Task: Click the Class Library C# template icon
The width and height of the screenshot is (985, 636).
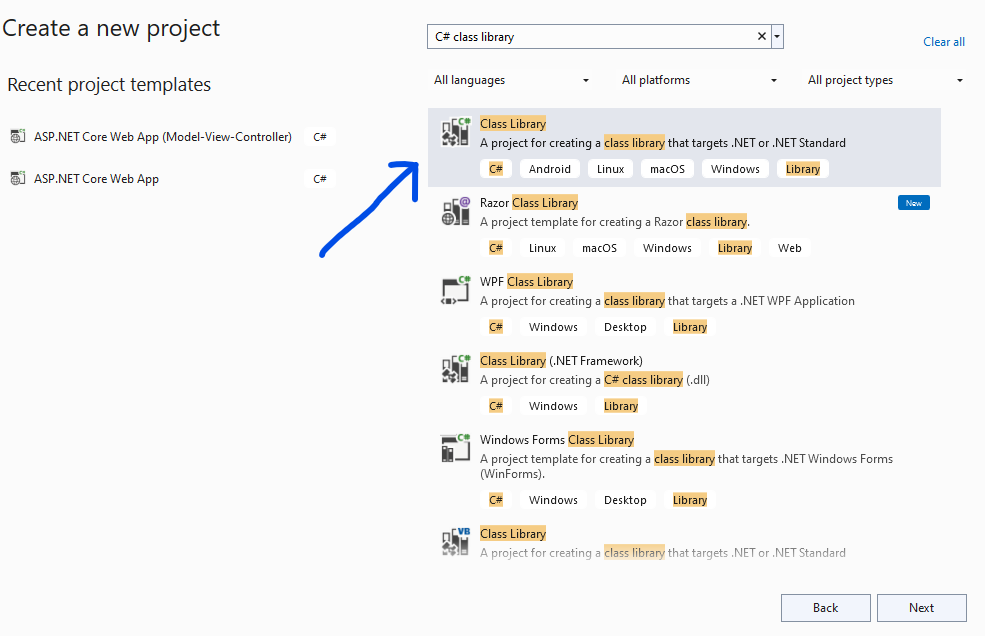Action: pos(456,133)
